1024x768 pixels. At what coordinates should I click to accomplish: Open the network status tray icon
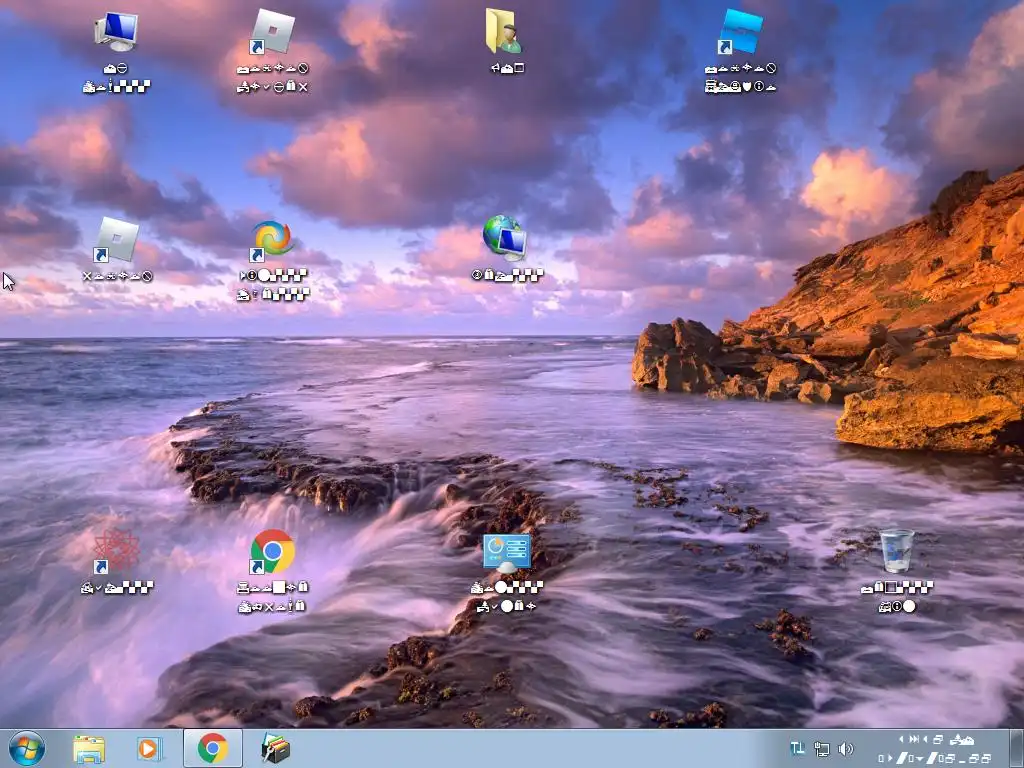pyautogui.click(x=822, y=748)
